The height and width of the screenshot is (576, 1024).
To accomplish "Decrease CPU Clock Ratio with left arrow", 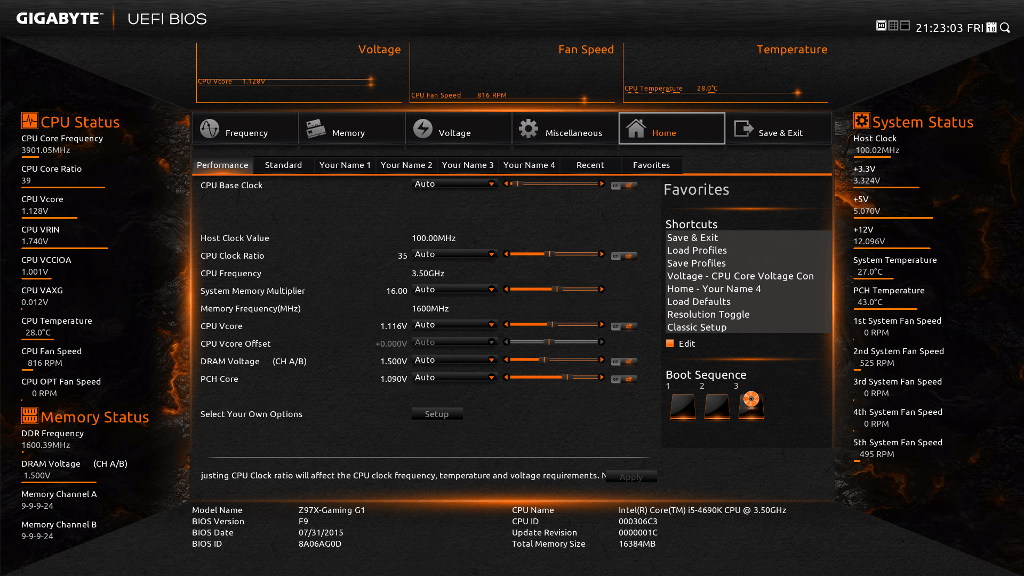I will point(506,254).
